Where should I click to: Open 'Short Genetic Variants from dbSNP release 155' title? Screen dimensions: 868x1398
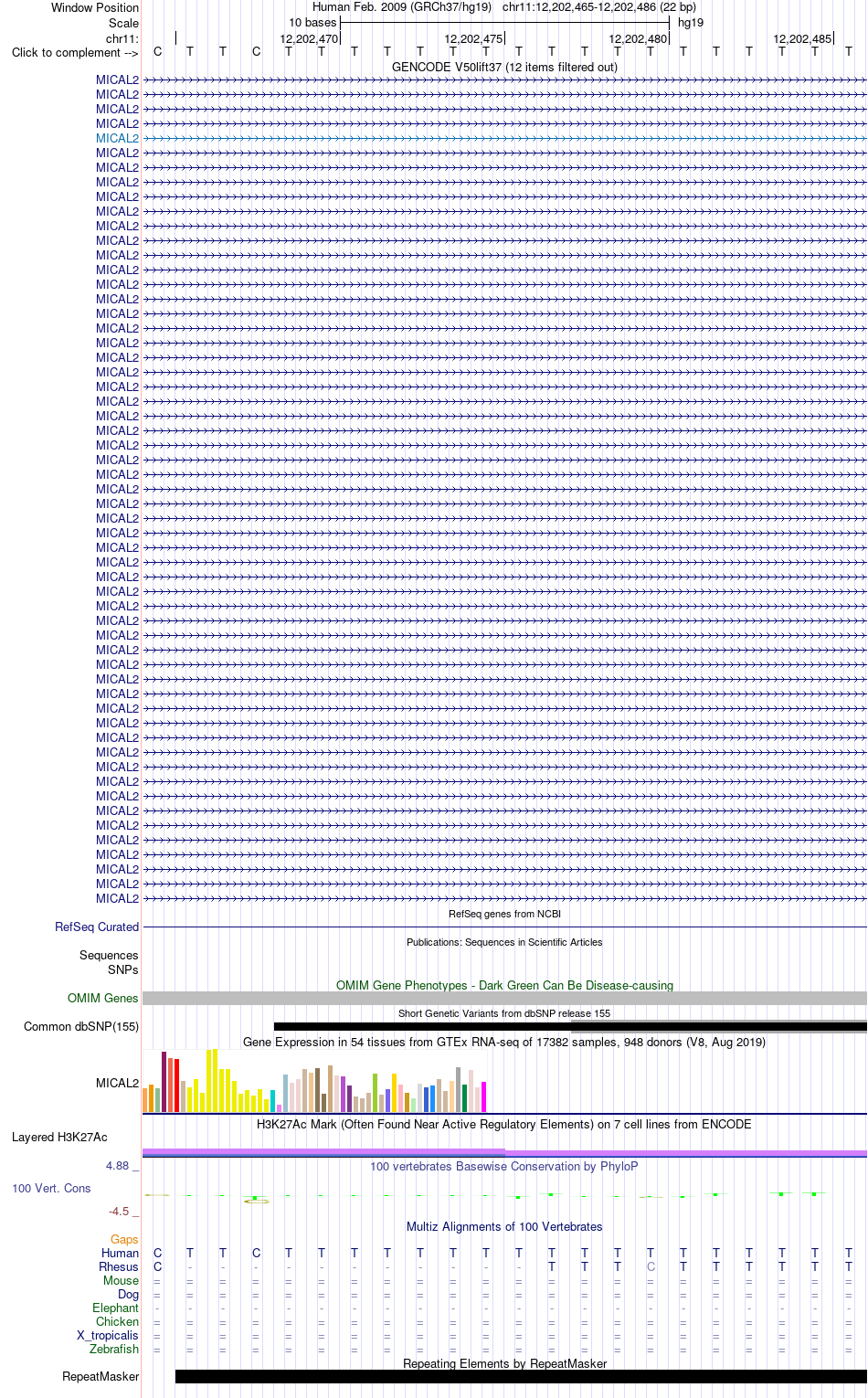pos(504,1013)
